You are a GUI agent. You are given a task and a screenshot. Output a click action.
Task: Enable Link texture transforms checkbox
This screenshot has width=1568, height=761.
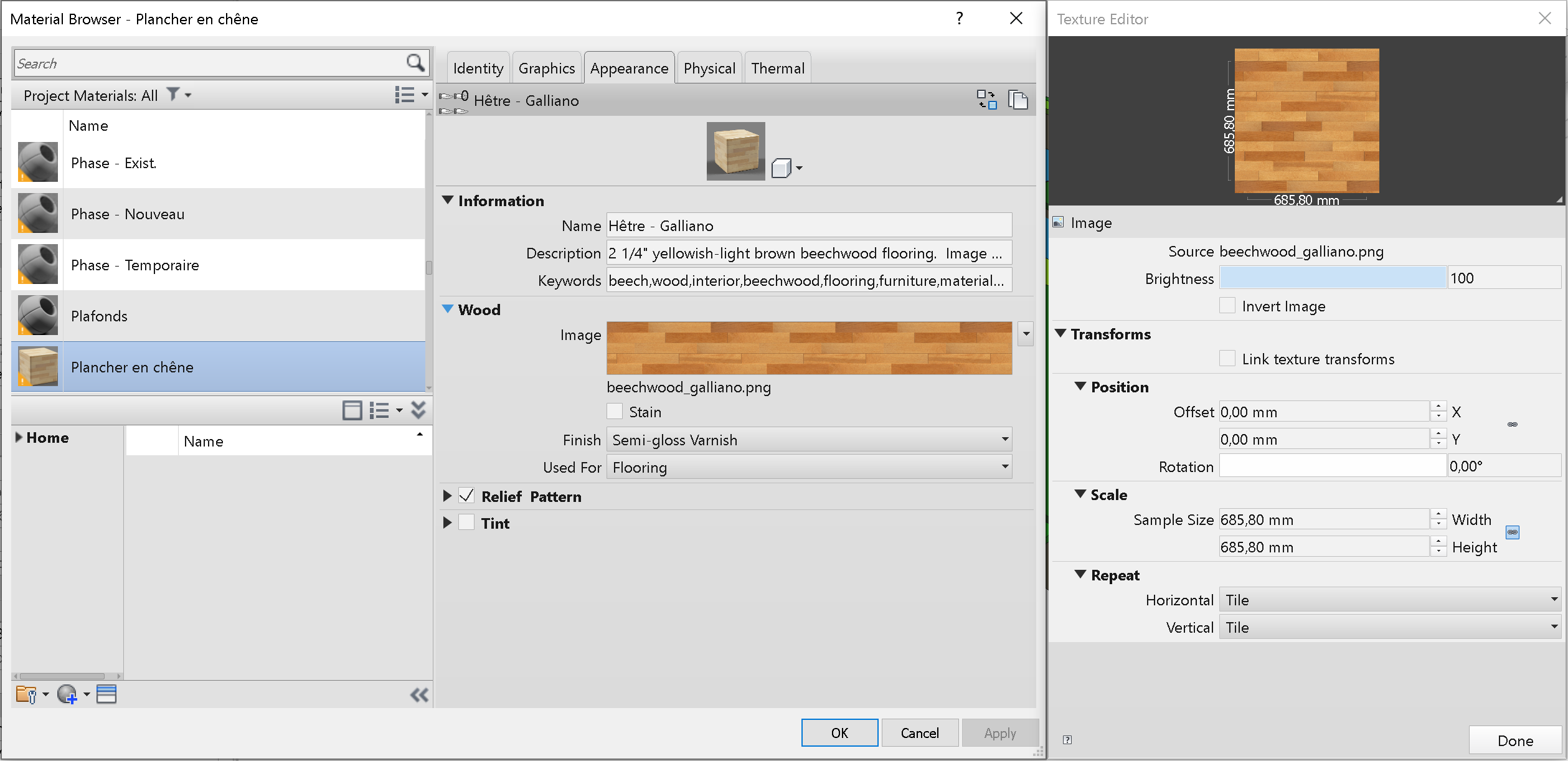point(1227,359)
